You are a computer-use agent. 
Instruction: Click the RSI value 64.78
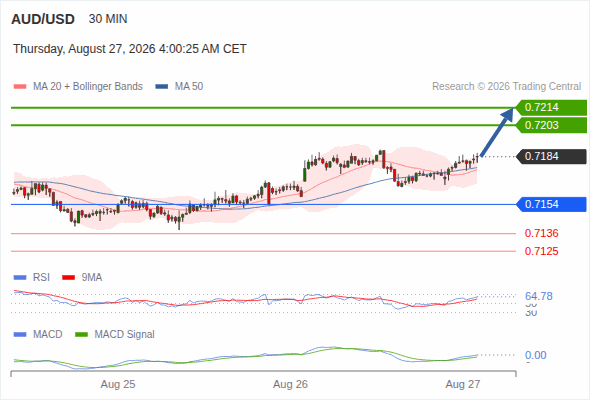pos(538,296)
